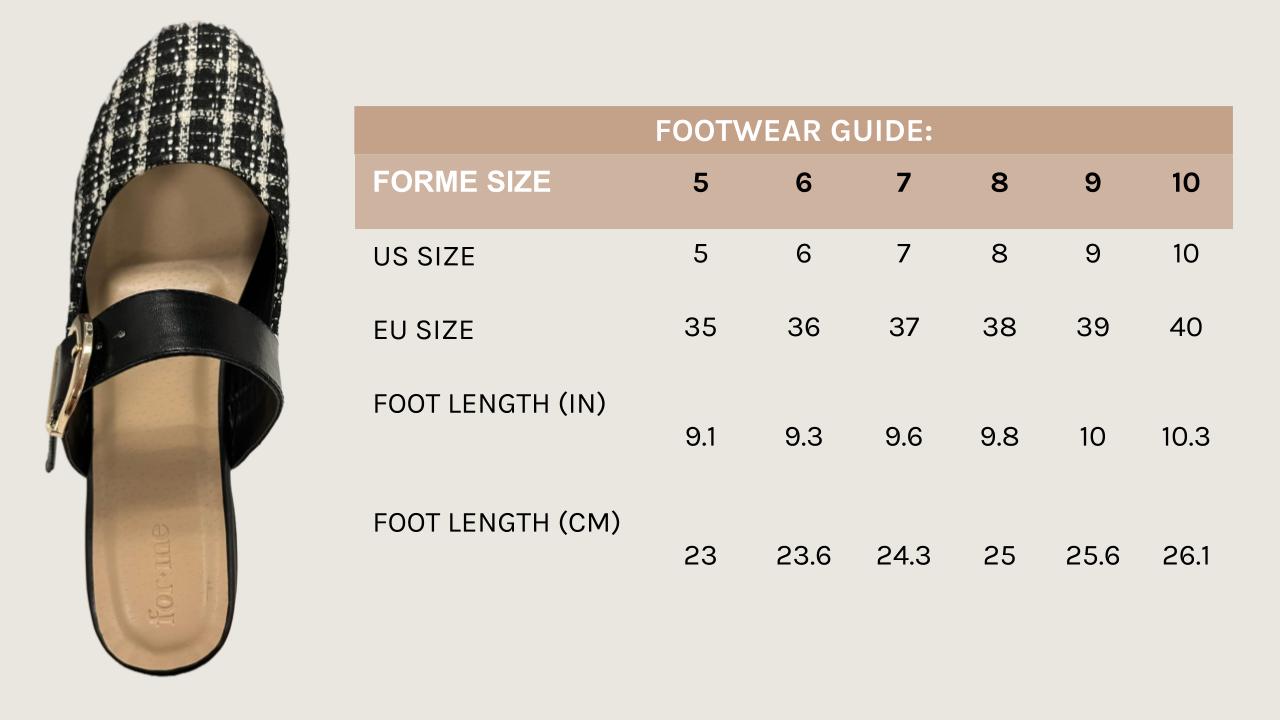Select Forme size 10 column header
Image resolution: width=1280 pixels, height=720 pixels.
(1185, 183)
